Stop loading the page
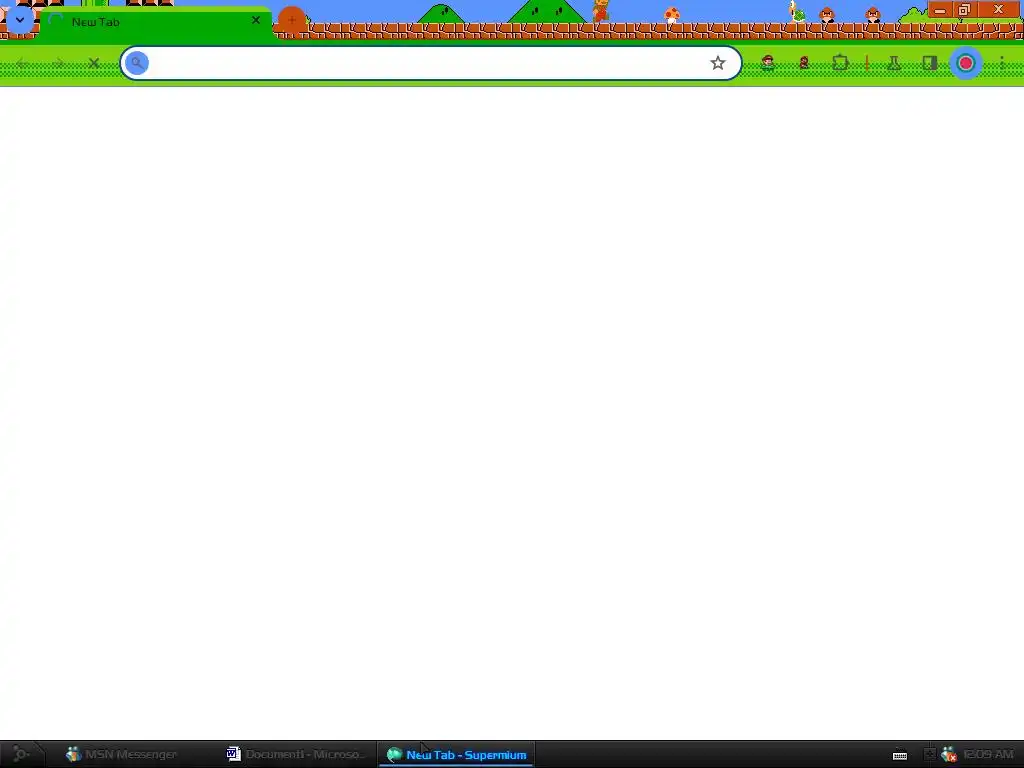 (x=93, y=63)
